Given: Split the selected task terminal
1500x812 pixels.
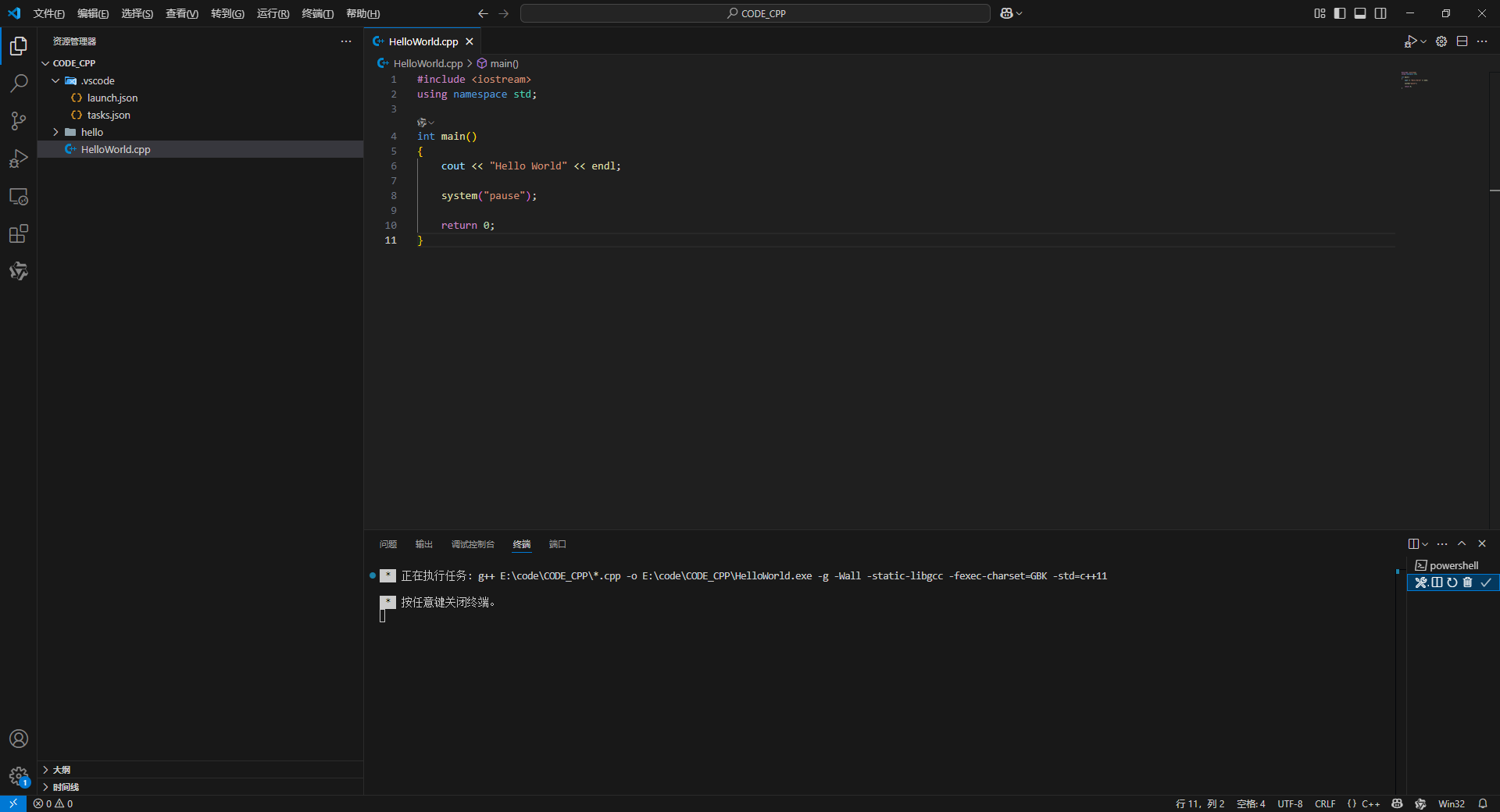Looking at the screenshot, I should (1437, 582).
